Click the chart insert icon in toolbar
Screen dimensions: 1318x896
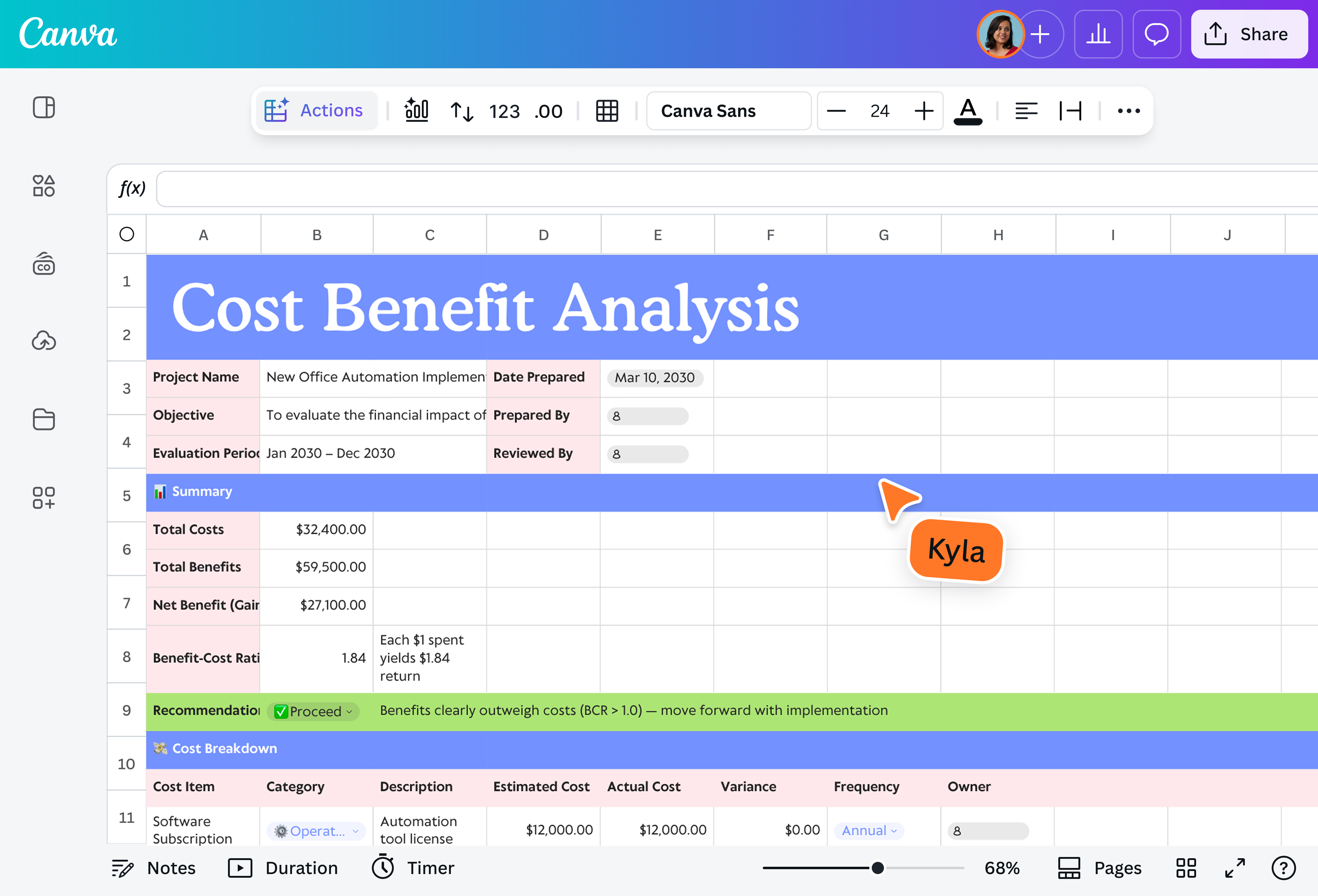click(x=417, y=111)
